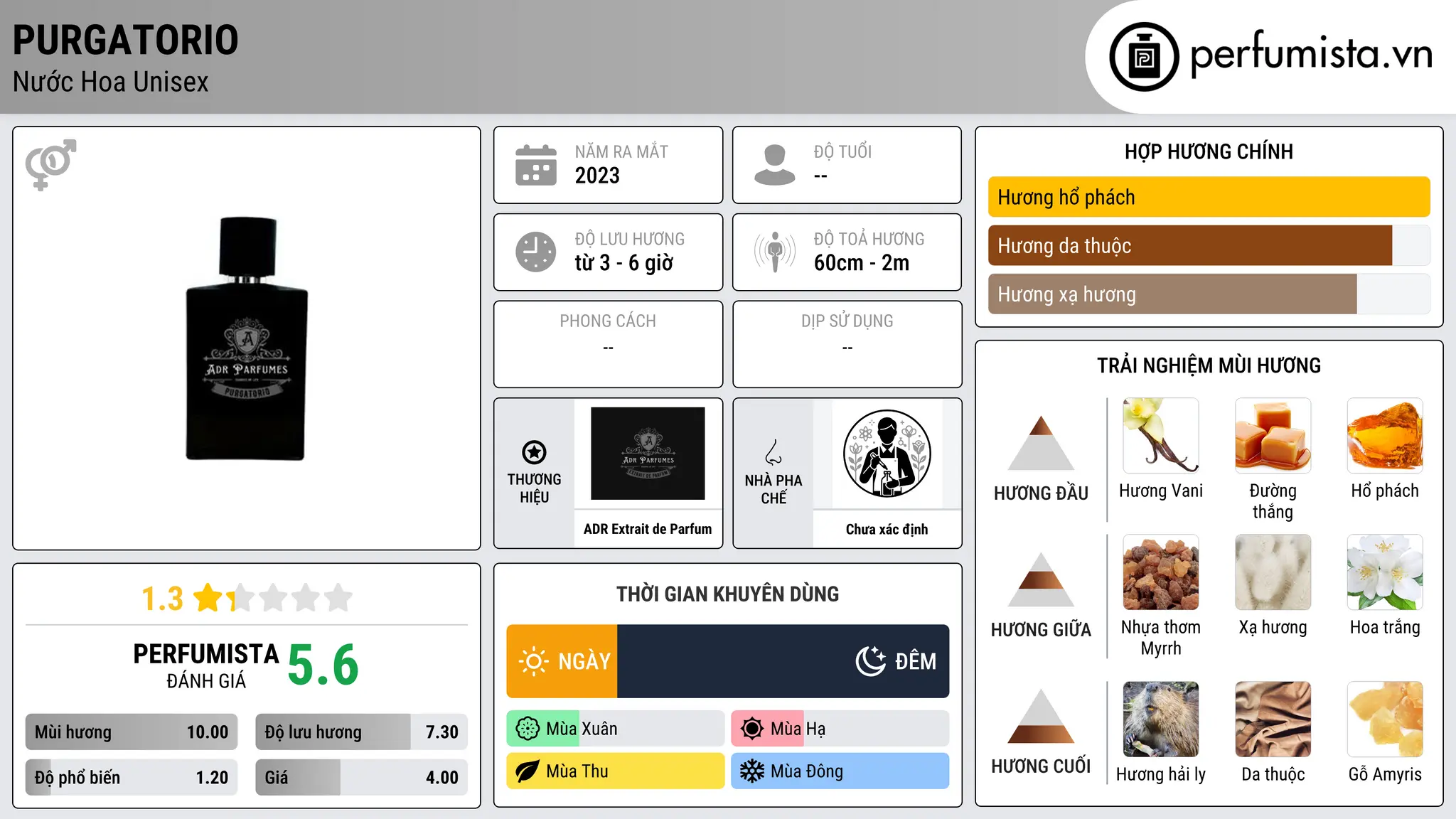The width and height of the screenshot is (1456, 819).
Task: Click the Độ phổ biến 1.20 score bar
Action: [x=132, y=777]
